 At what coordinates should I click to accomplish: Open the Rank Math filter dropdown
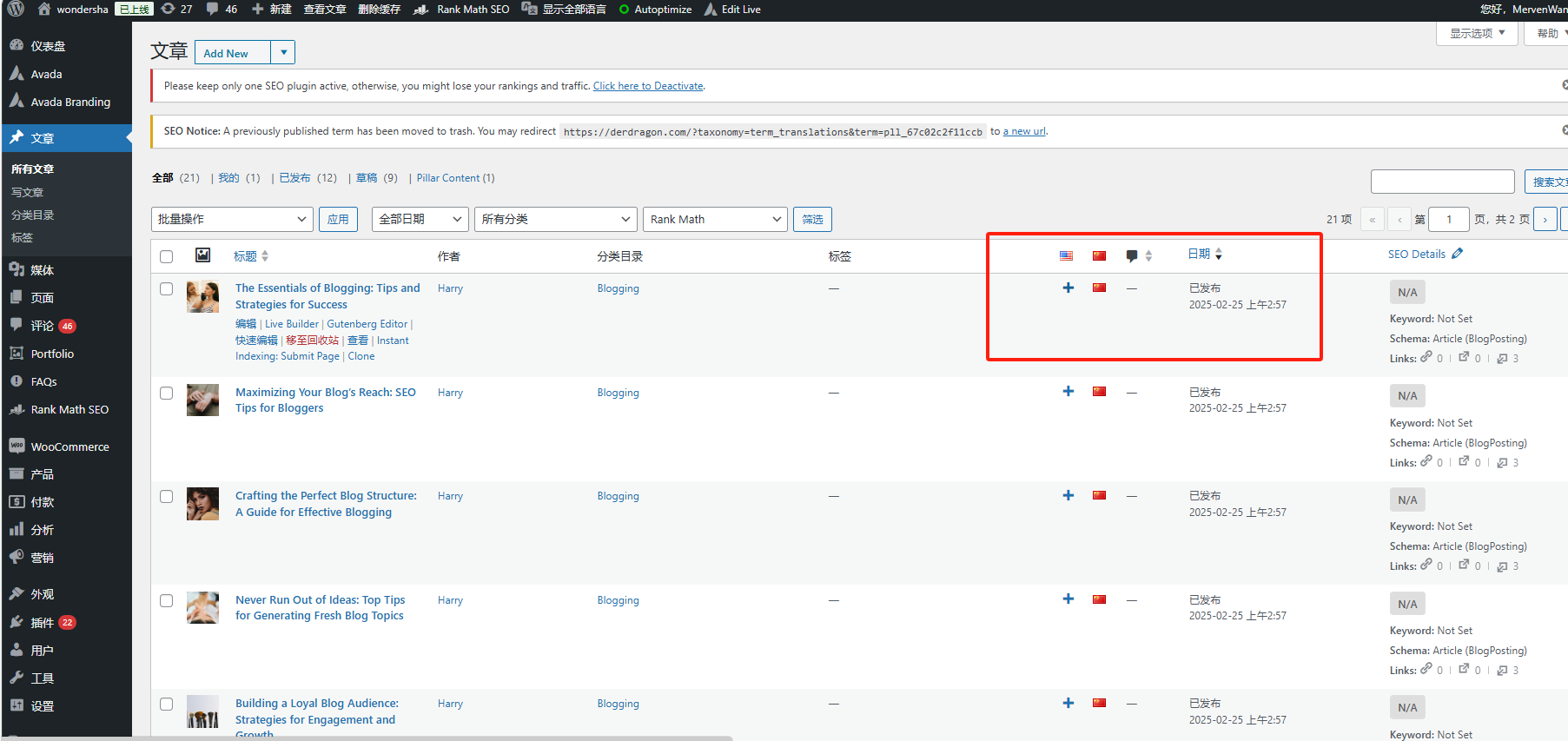click(716, 219)
